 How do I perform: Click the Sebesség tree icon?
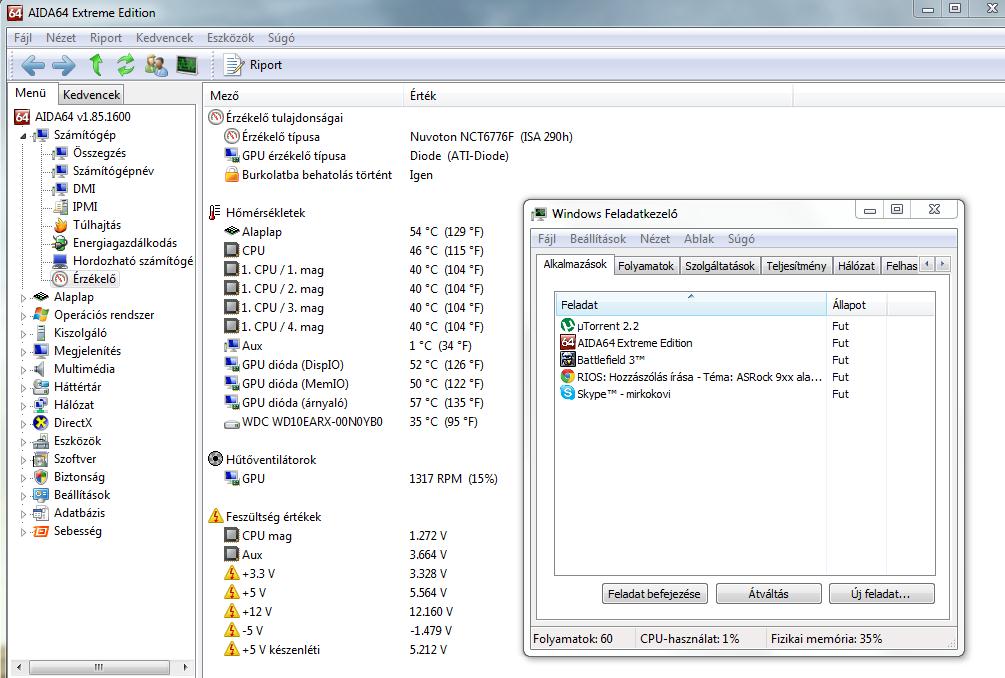point(41,531)
